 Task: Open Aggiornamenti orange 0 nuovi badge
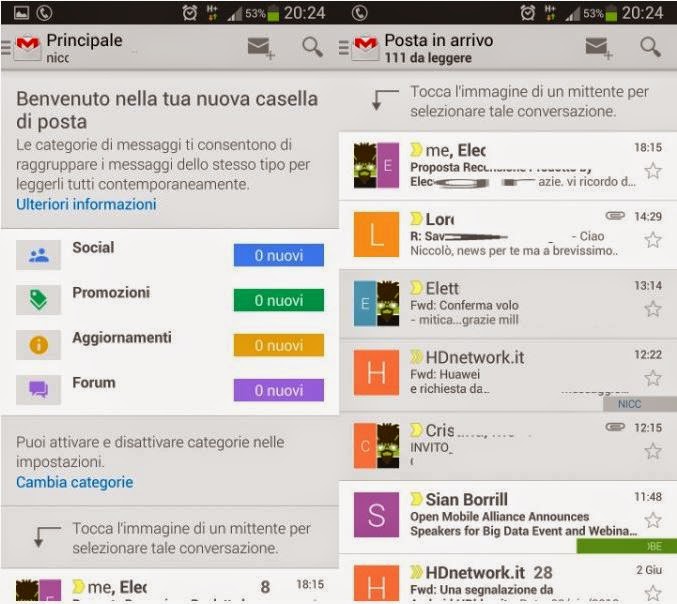point(279,345)
